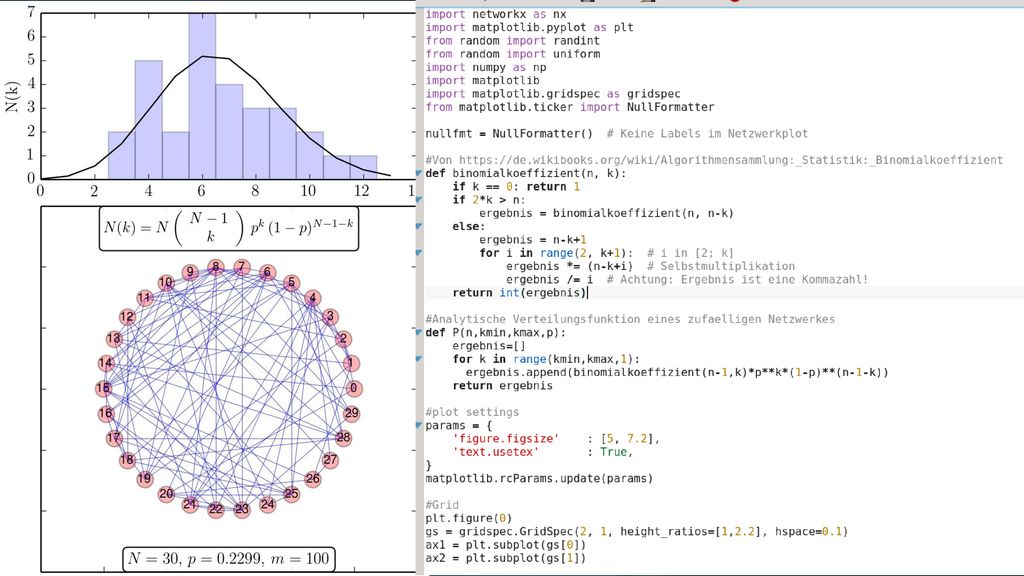
Task: Click the comment '#Analytische Verteilungsfunktion eines zufaelligen Netzwerkes'
Action: (630, 319)
